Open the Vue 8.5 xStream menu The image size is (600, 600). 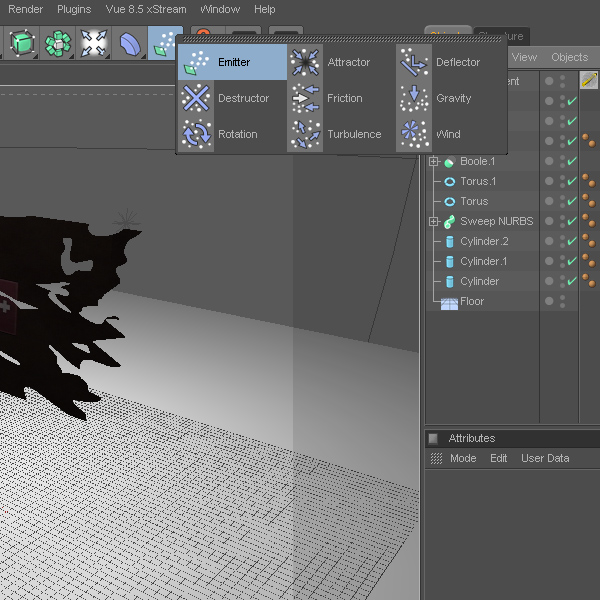146,9
